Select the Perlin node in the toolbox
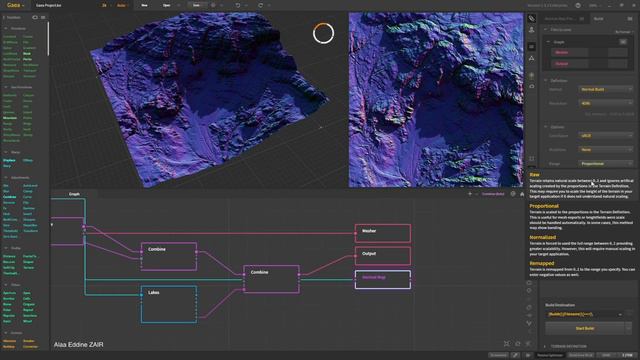Viewport: 640px width, 360px height. pyautogui.click(x=27, y=59)
